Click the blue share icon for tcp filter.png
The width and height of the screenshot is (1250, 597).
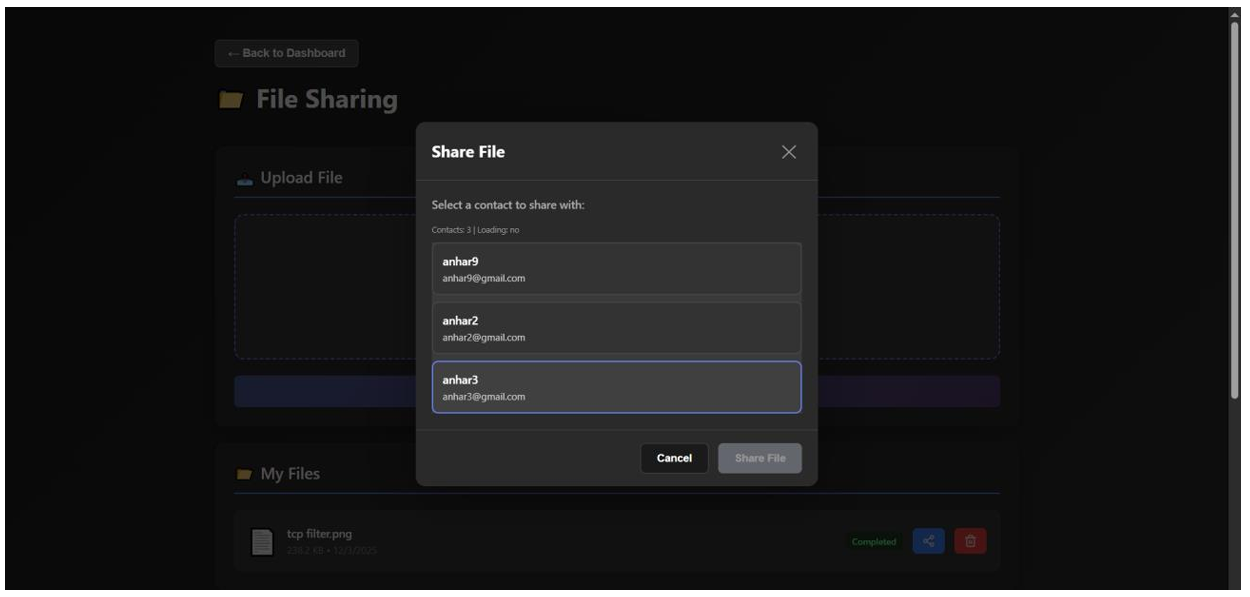[x=929, y=542]
